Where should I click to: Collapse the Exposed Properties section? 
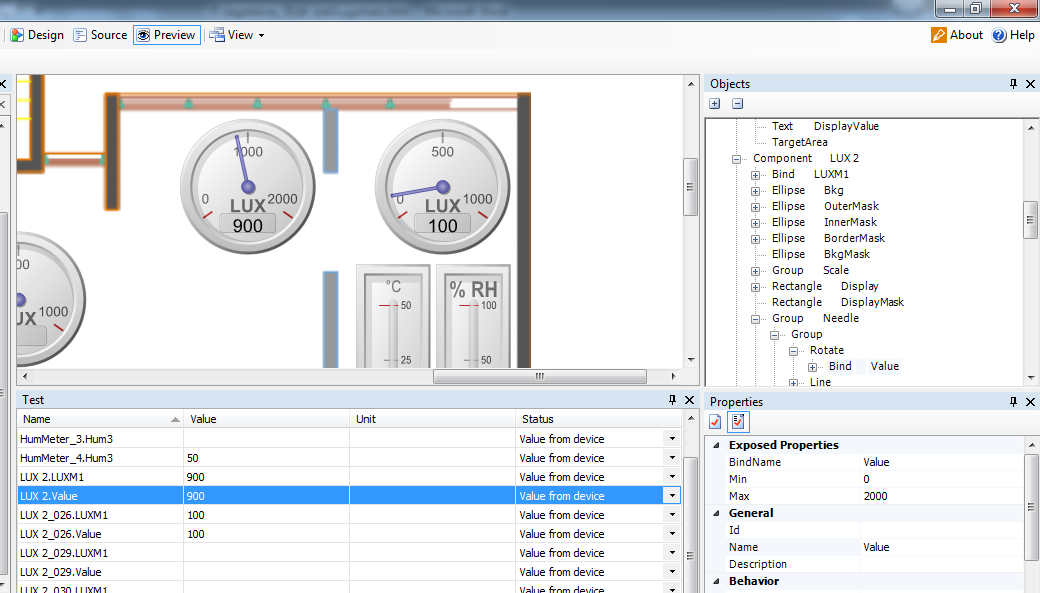point(716,445)
